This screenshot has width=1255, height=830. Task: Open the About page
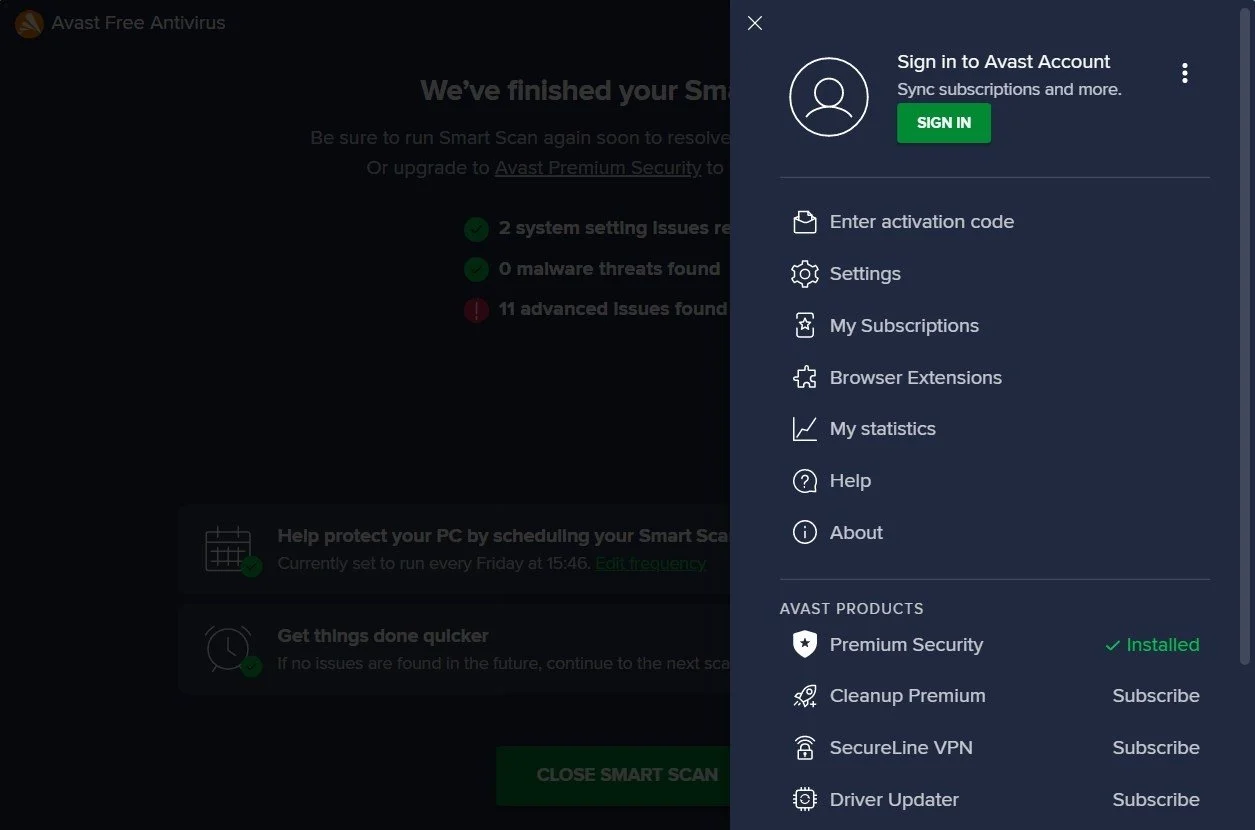point(855,532)
